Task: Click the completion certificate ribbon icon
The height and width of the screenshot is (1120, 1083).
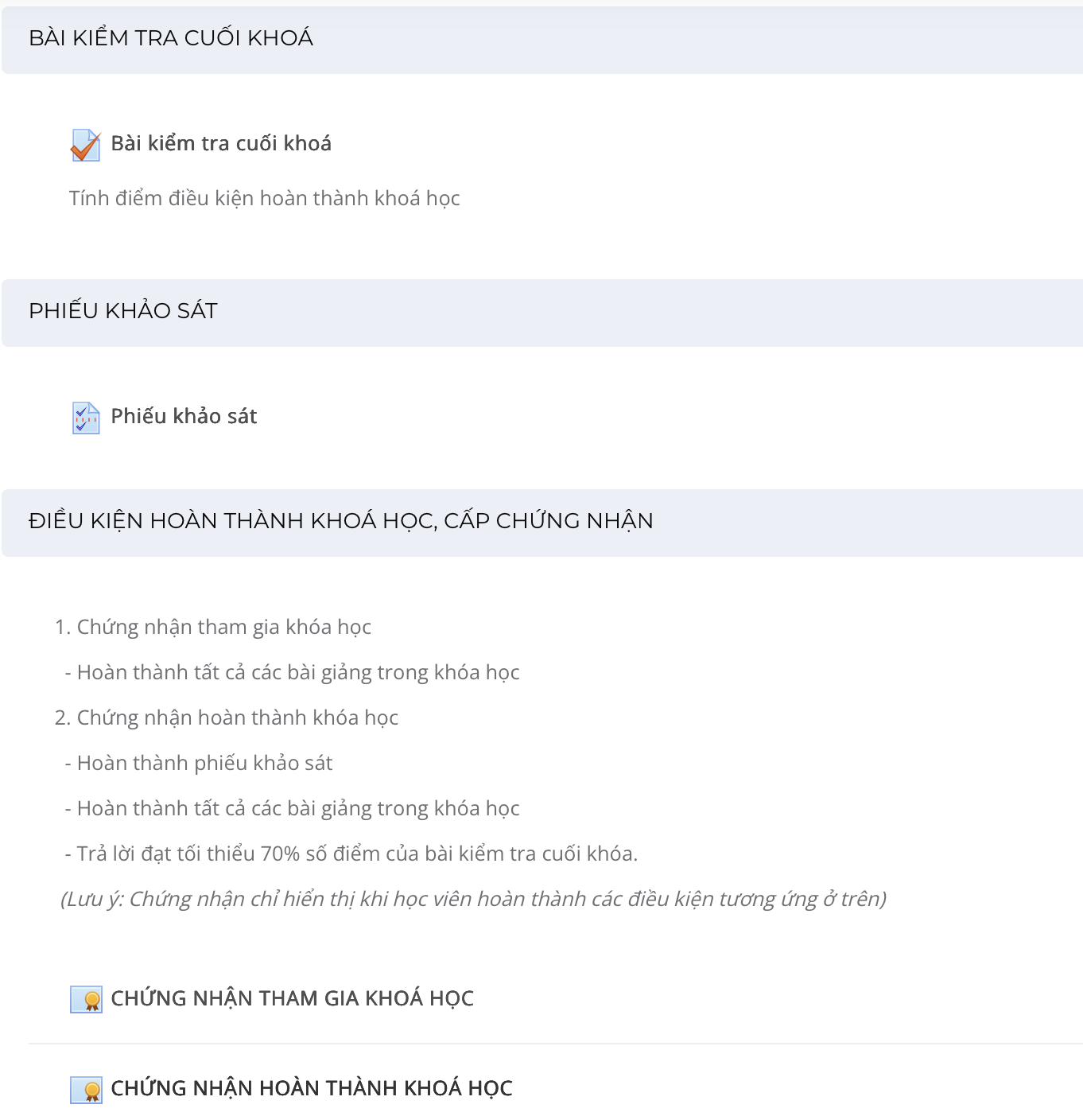Action: click(x=86, y=1090)
